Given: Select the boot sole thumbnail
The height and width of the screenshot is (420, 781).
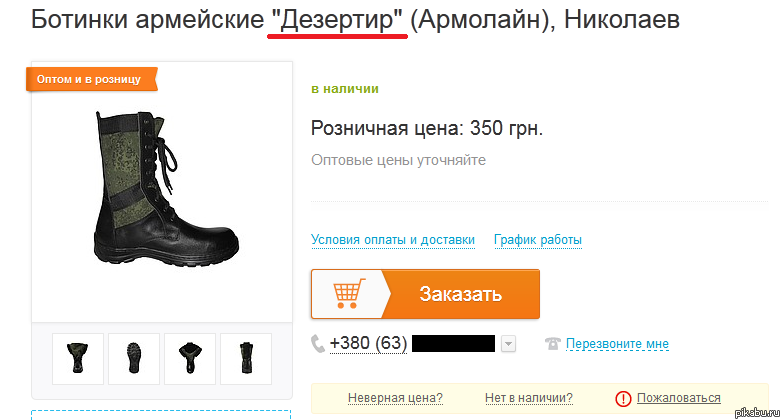Looking at the screenshot, I should 134,359.
